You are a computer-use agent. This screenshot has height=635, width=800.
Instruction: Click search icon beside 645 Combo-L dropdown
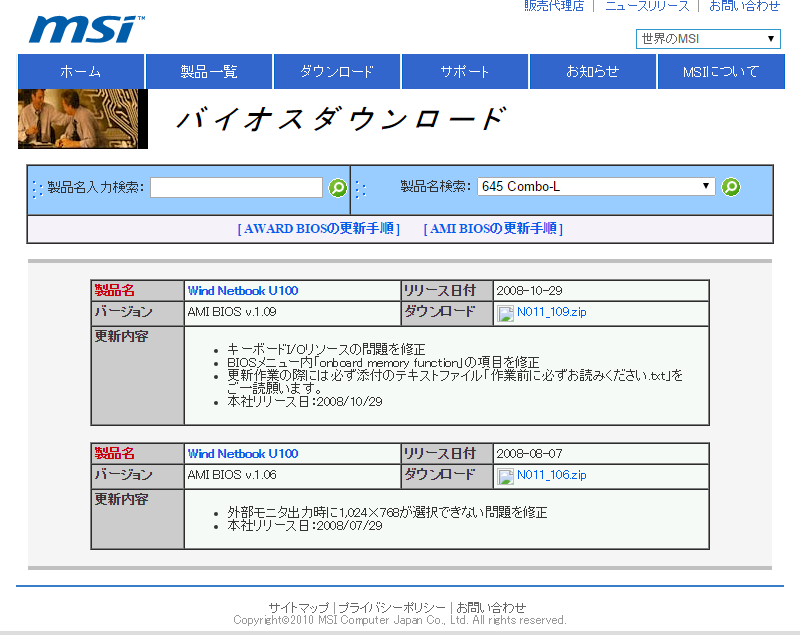[731, 187]
